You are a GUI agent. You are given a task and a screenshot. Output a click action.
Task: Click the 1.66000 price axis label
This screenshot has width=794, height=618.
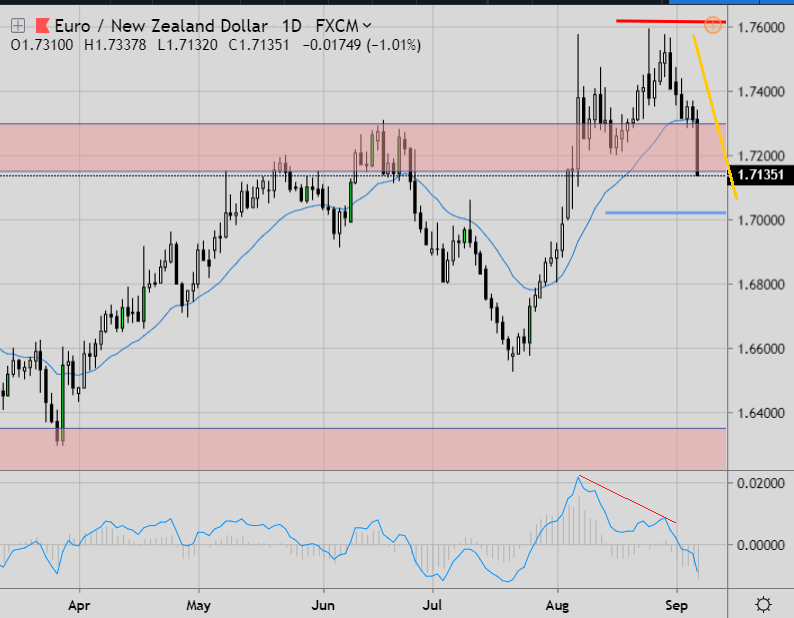tap(761, 349)
